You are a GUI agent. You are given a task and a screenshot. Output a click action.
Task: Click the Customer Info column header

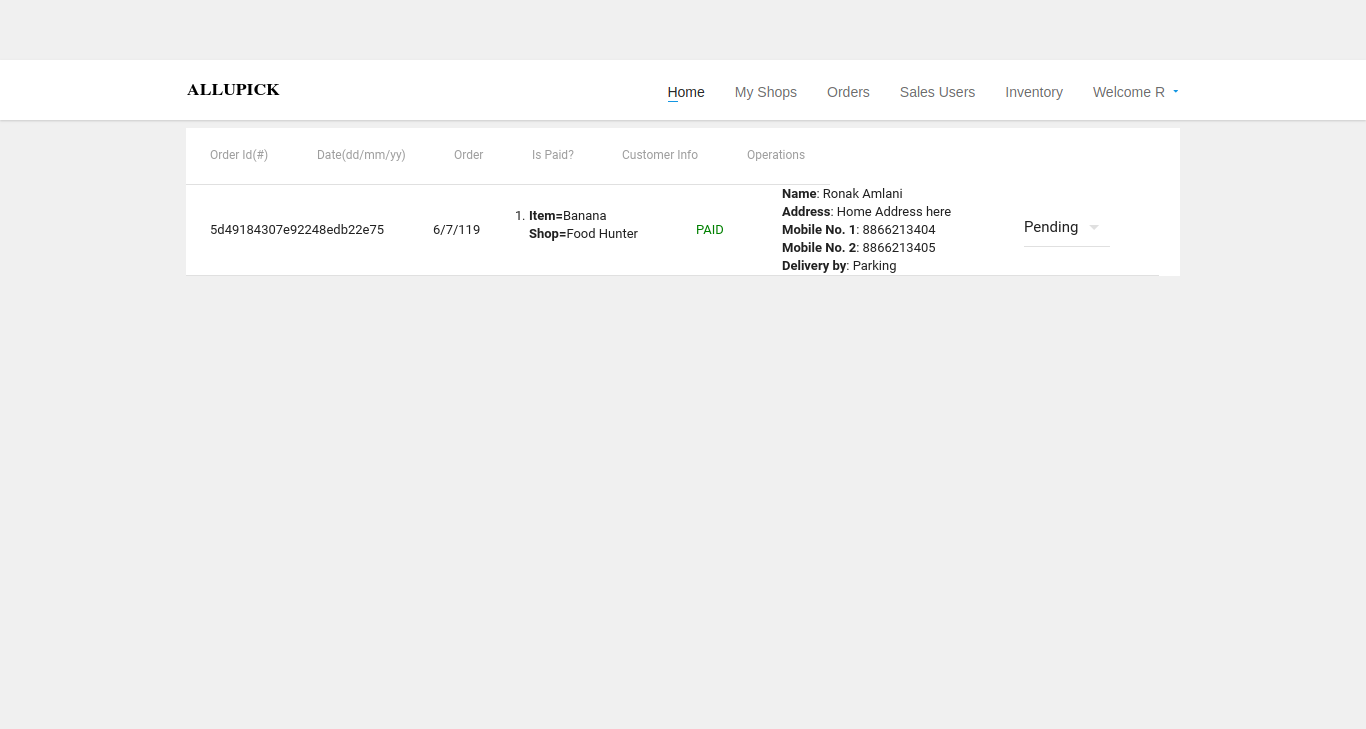coord(659,155)
